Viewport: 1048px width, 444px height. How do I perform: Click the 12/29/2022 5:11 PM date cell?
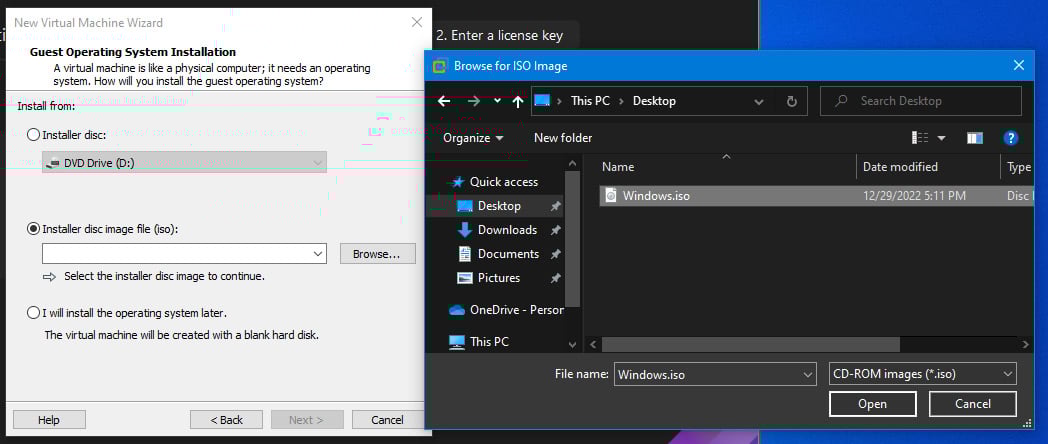[914, 196]
